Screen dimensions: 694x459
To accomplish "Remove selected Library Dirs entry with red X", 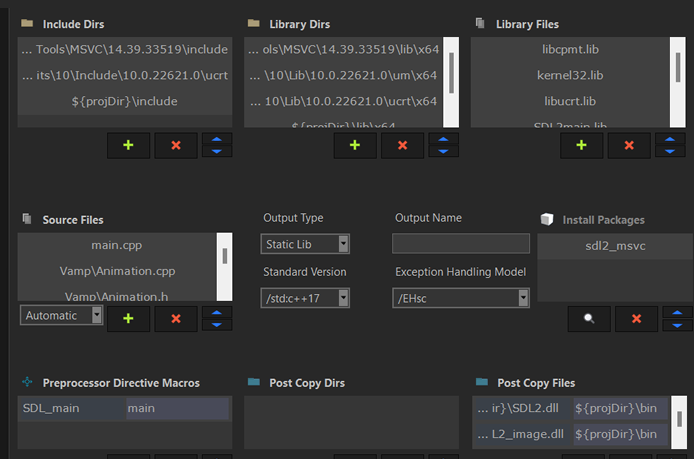I will pyautogui.click(x=402, y=145).
